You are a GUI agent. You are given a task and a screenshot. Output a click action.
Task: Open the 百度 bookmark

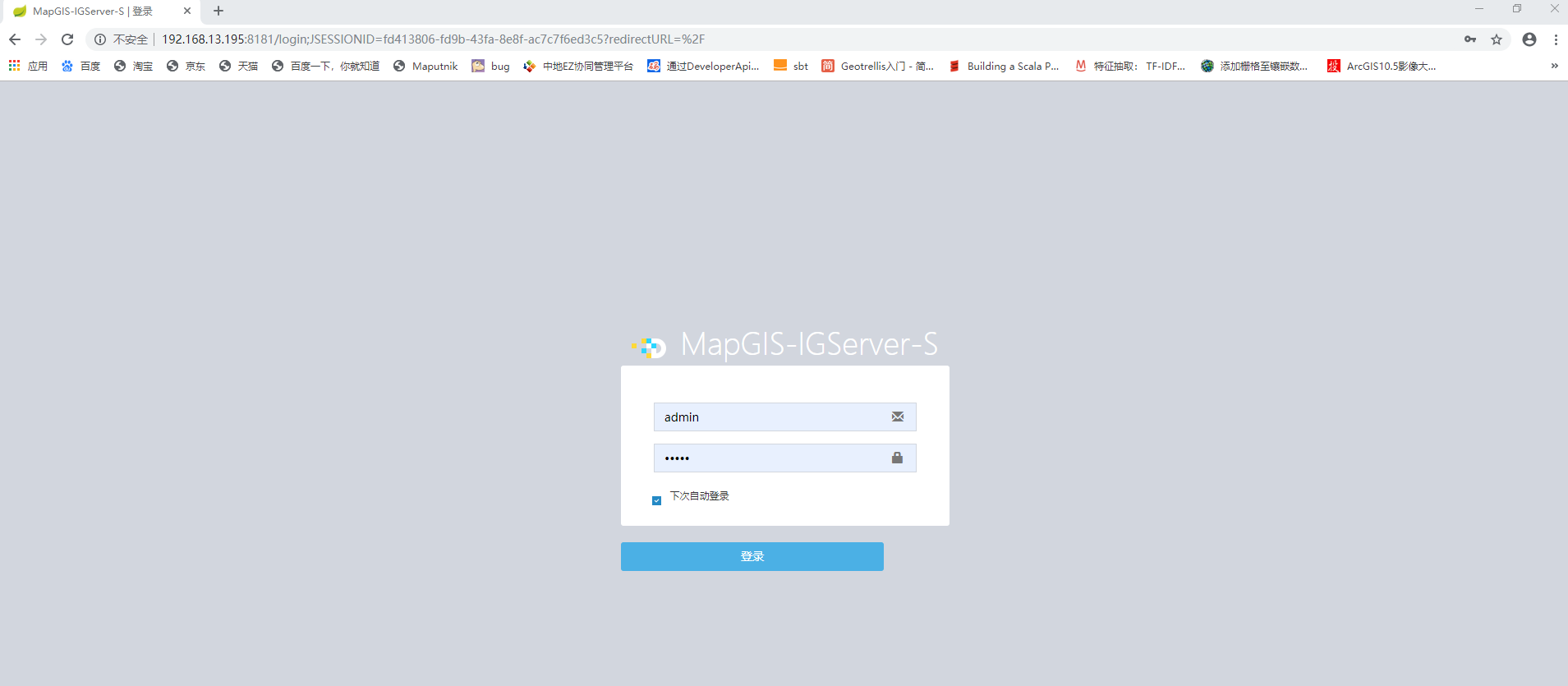click(80, 66)
